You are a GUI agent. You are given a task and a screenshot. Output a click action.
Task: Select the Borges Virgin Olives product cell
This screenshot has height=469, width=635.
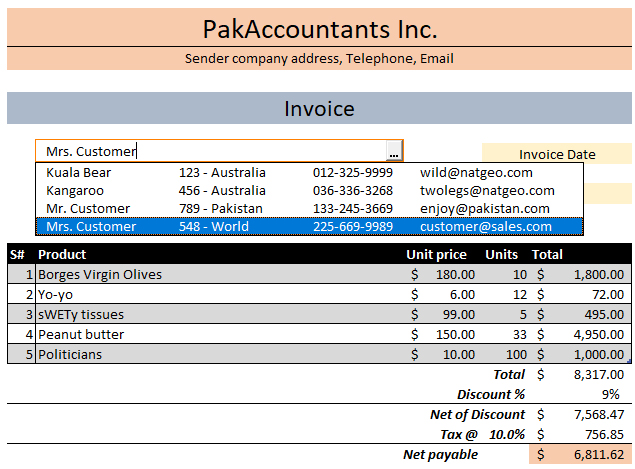219,275
